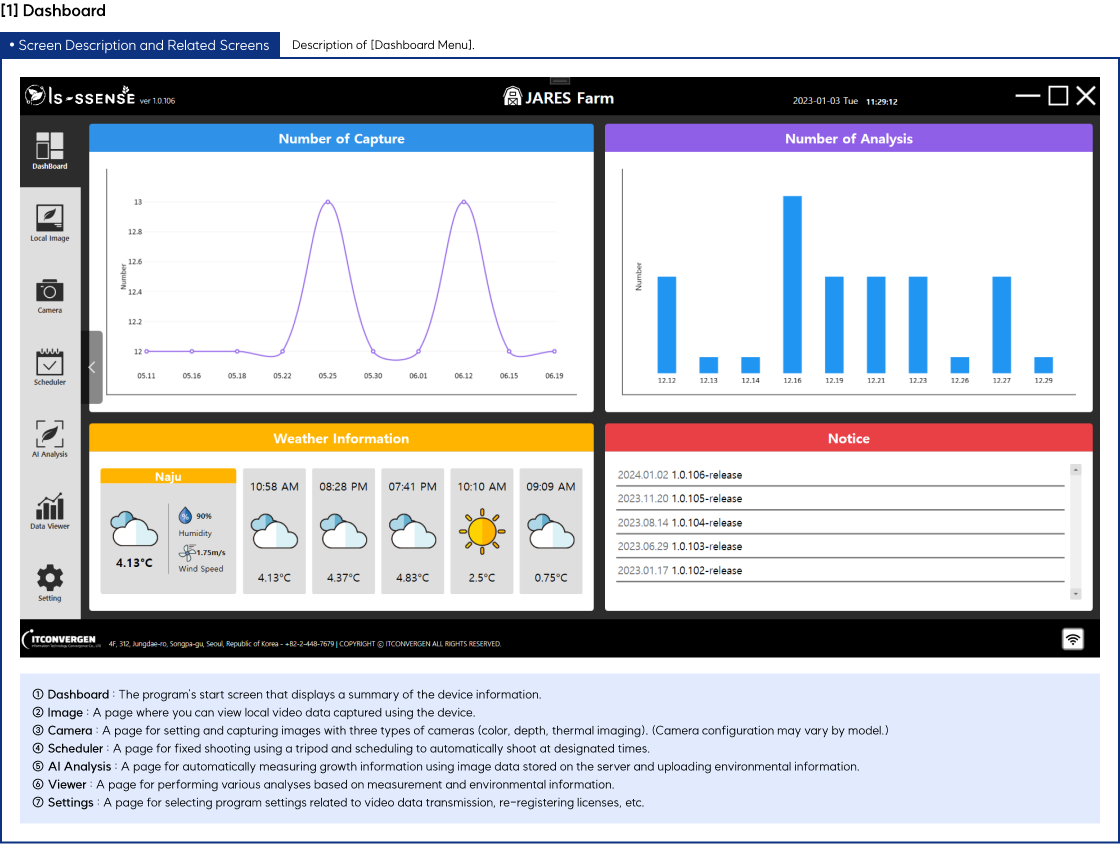
Task: Open the 1.0.106-release notice
Action: (706, 475)
